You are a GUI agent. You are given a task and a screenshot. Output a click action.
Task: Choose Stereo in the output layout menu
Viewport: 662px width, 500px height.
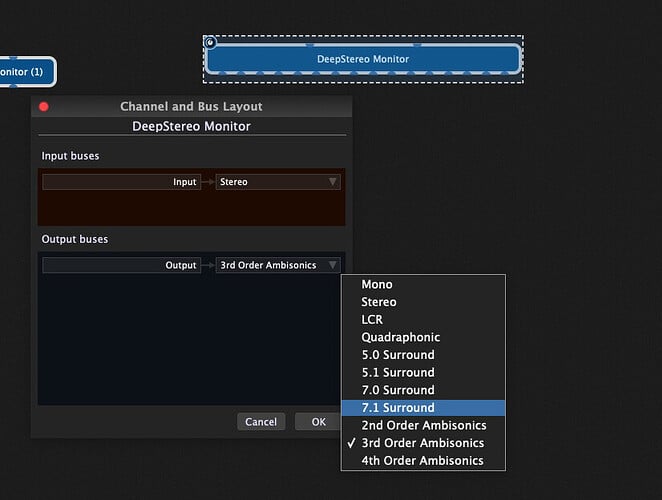(423, 302)
